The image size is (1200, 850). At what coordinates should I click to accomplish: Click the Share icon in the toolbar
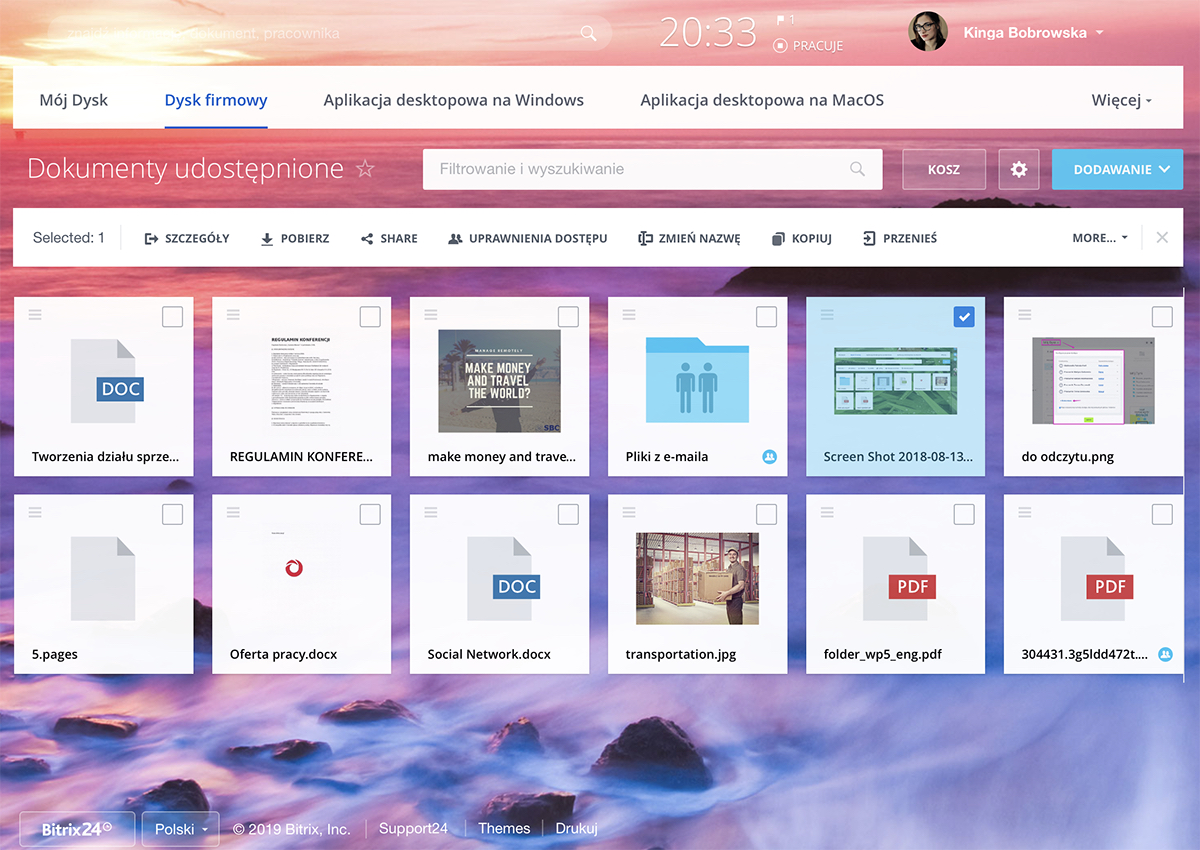367,239
